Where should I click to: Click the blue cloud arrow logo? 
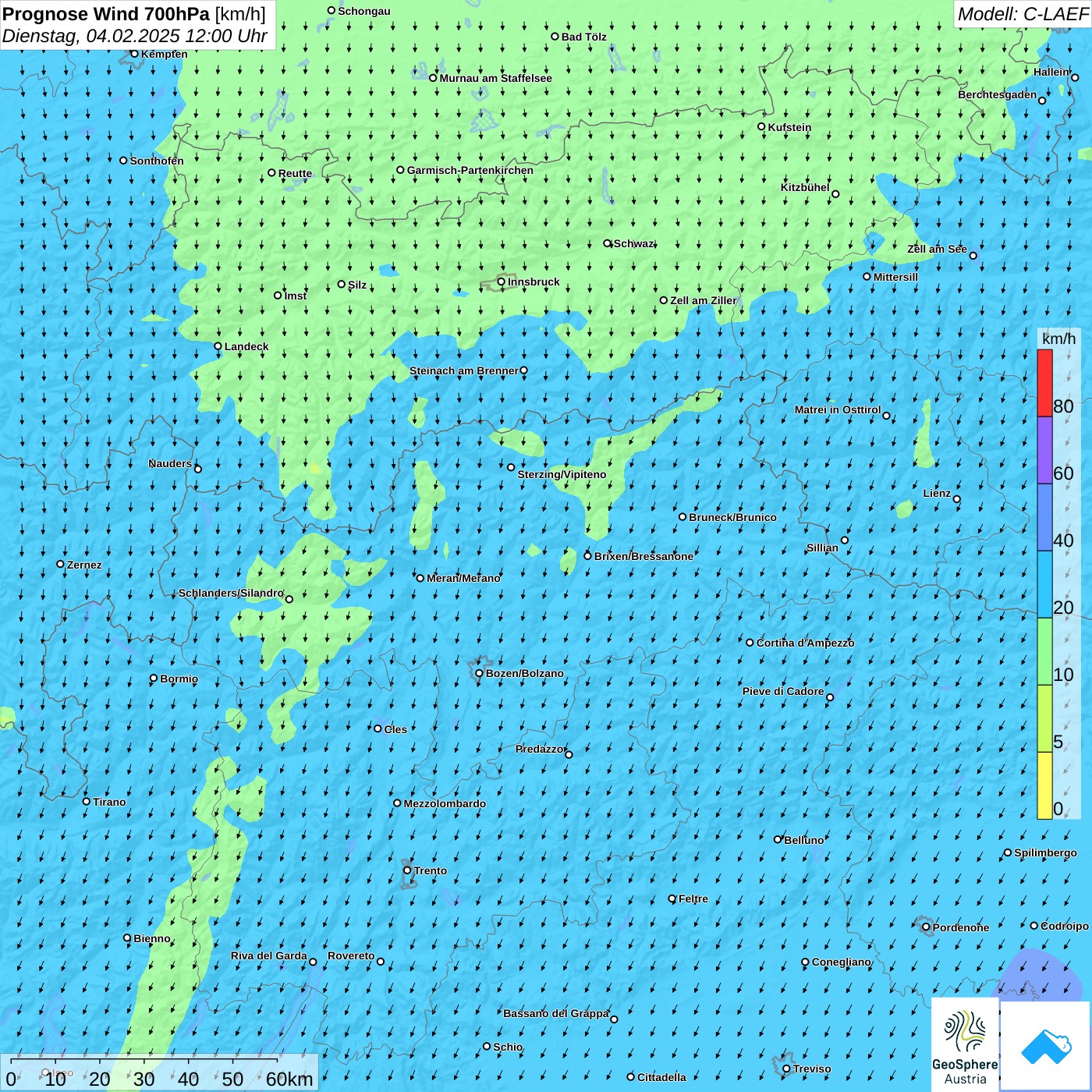pos(1045,1047)
